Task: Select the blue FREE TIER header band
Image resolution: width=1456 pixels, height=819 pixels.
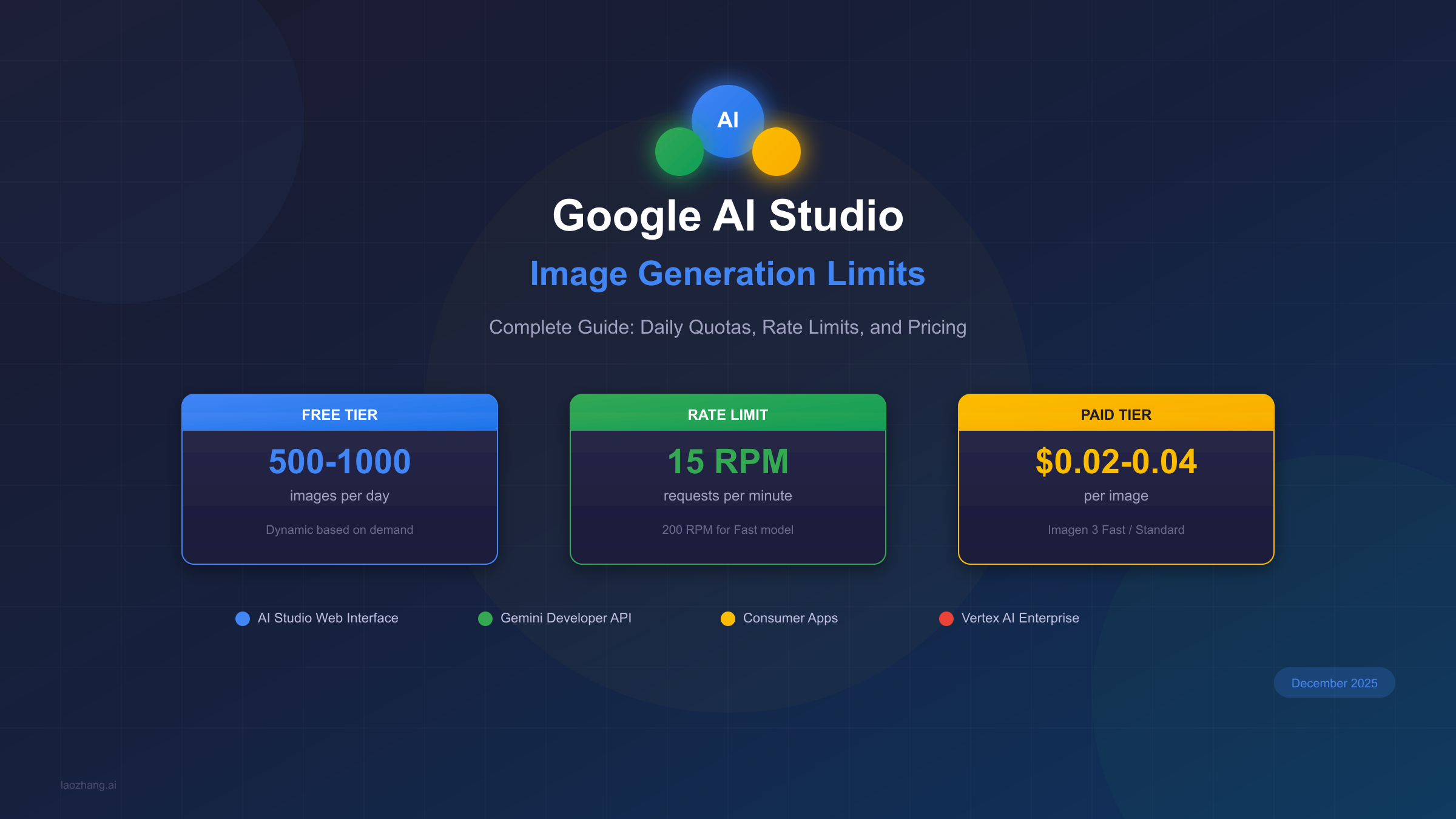Action: click(x=339, y=414)
